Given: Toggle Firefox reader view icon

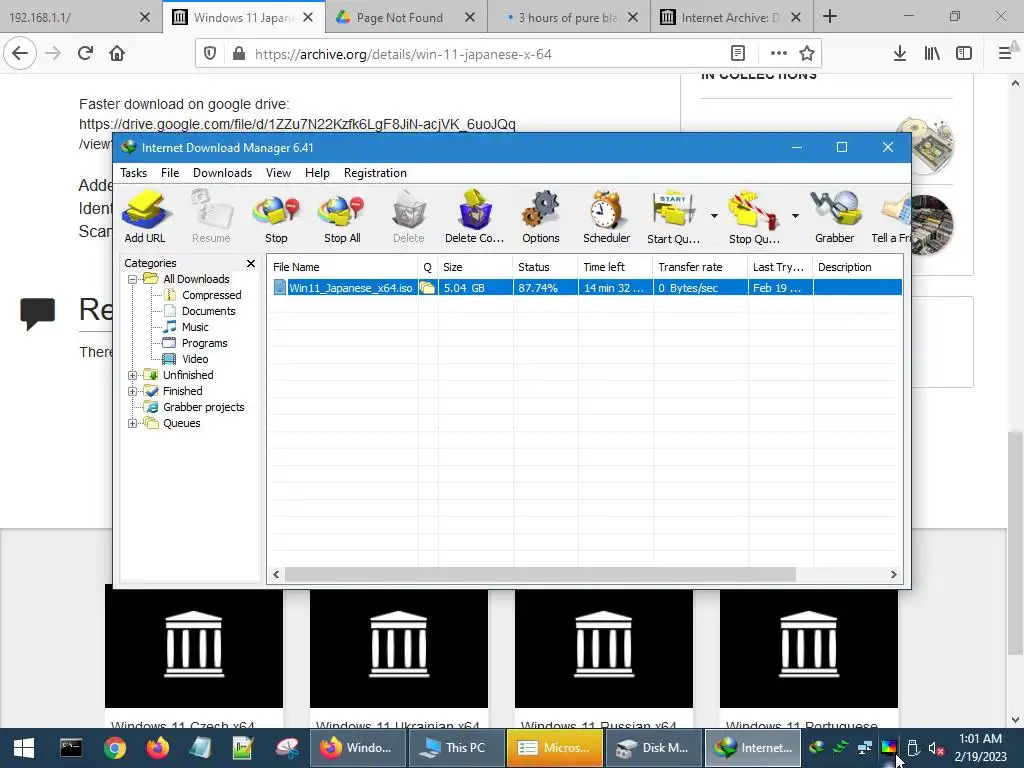Looking at the screenshot, I should (x=738, y=54).
